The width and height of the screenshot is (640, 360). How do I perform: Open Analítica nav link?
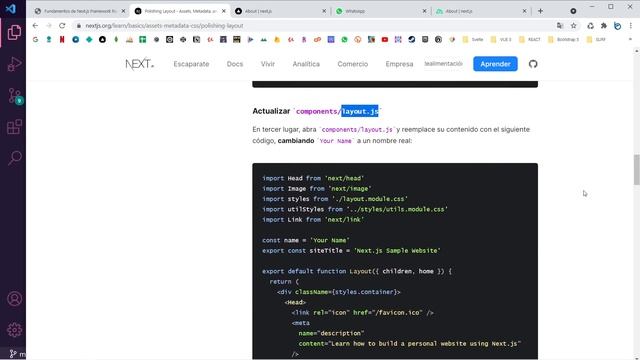point(306,64)
